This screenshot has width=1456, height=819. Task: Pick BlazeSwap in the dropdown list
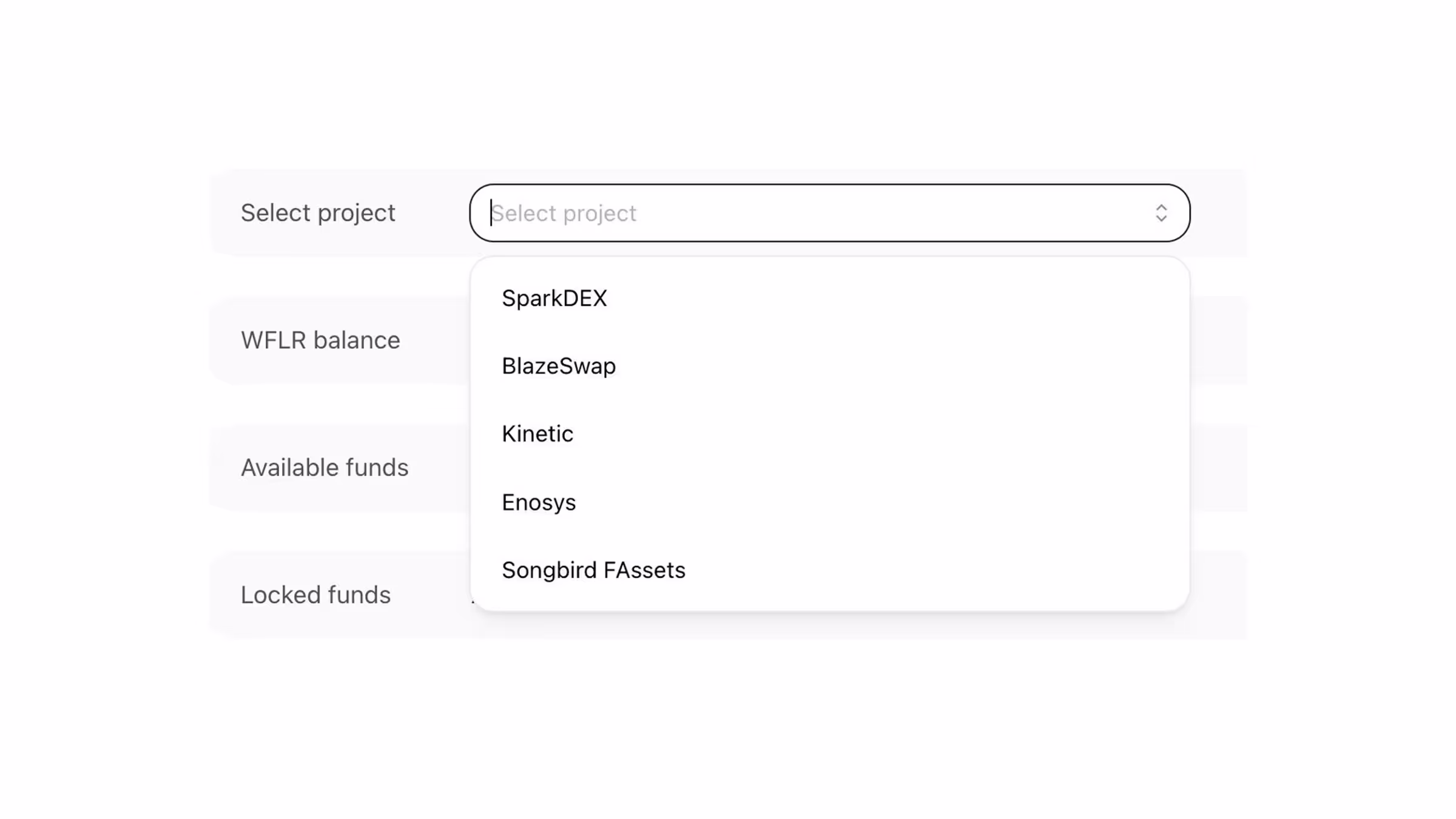[558, 366]
